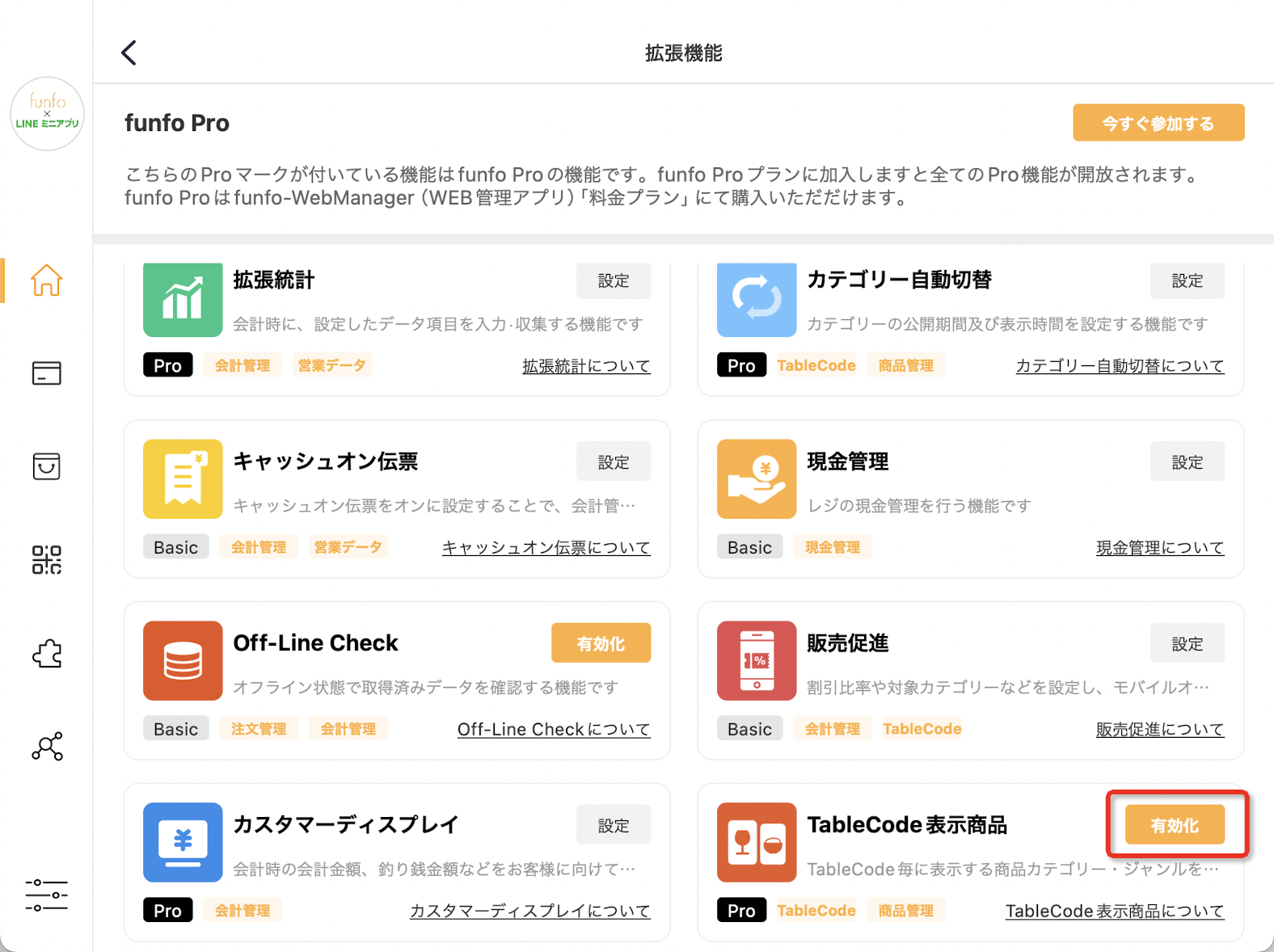Screen dimensions: 1274x952
Task: Click the 拡張機能 page title
Action: point(684,53)
